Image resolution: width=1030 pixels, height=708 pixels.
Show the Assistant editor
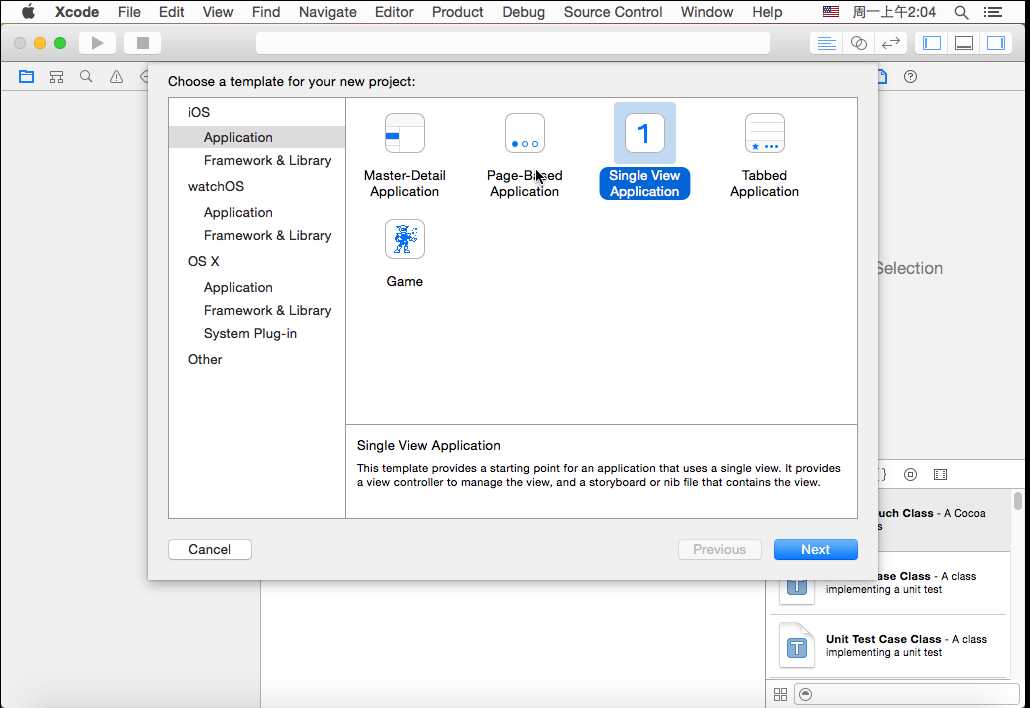point(859,43)
